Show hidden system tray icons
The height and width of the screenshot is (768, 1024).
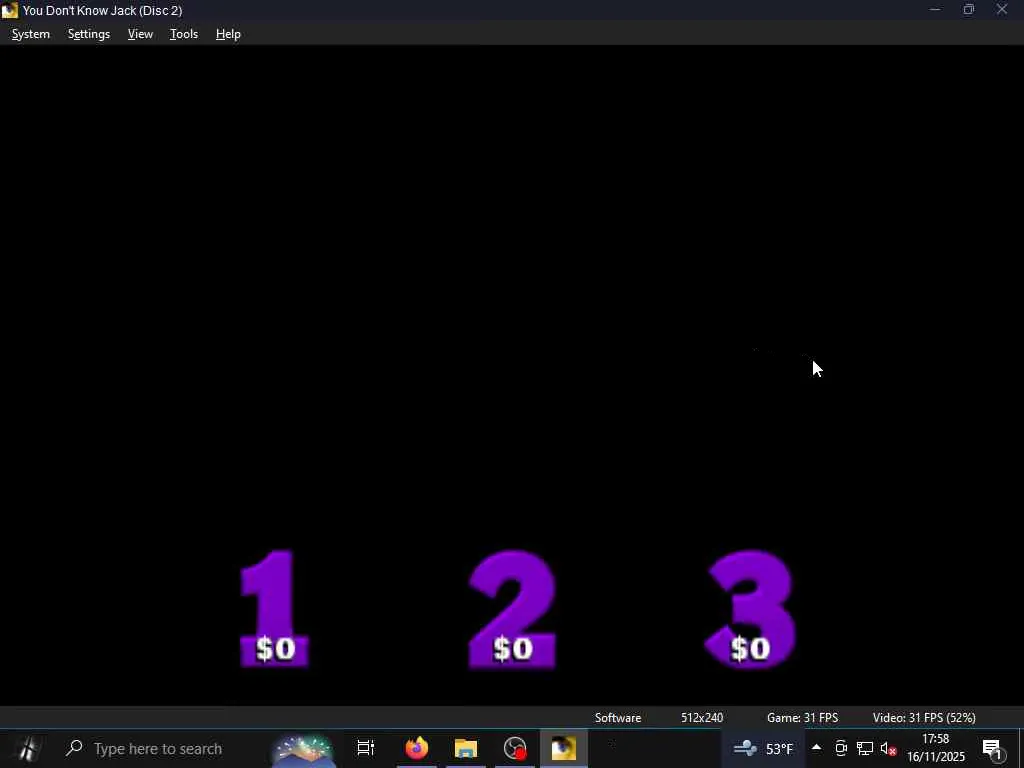(x=816, y=748)
